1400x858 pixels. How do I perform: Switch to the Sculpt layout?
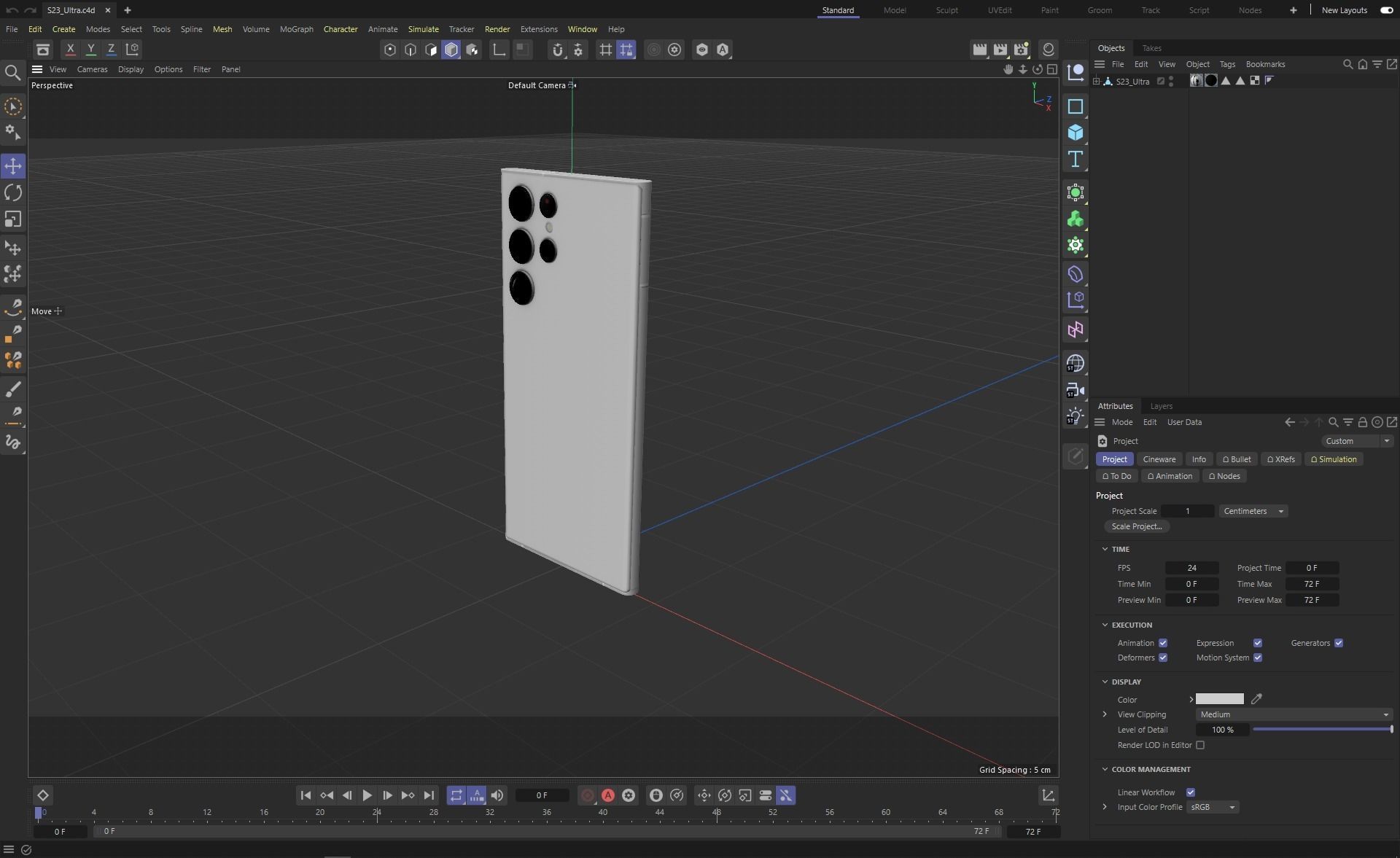click(946, 10)
